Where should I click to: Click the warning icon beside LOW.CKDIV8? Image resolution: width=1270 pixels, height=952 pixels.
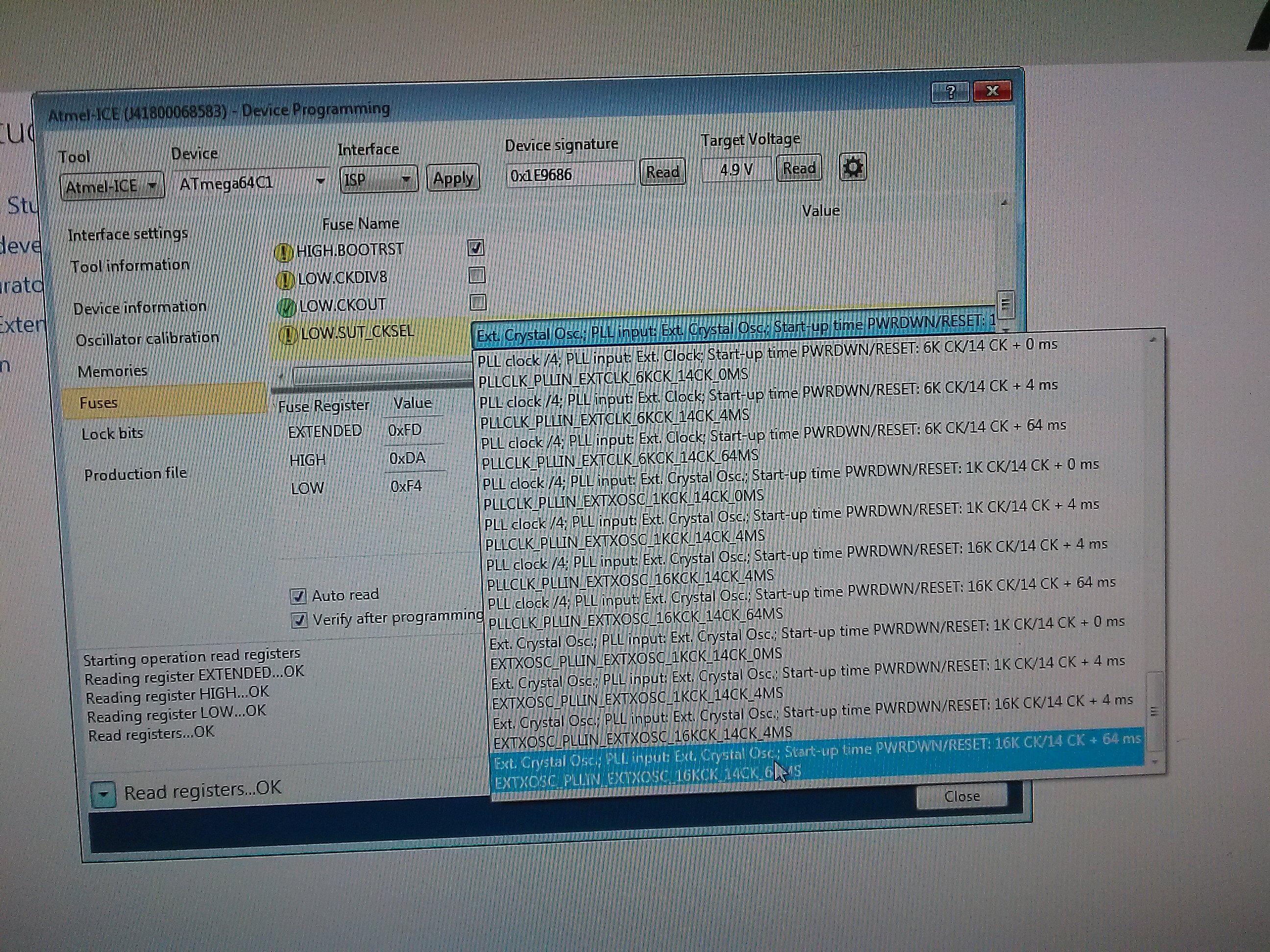pyautogui.click(x=285, y=280)
